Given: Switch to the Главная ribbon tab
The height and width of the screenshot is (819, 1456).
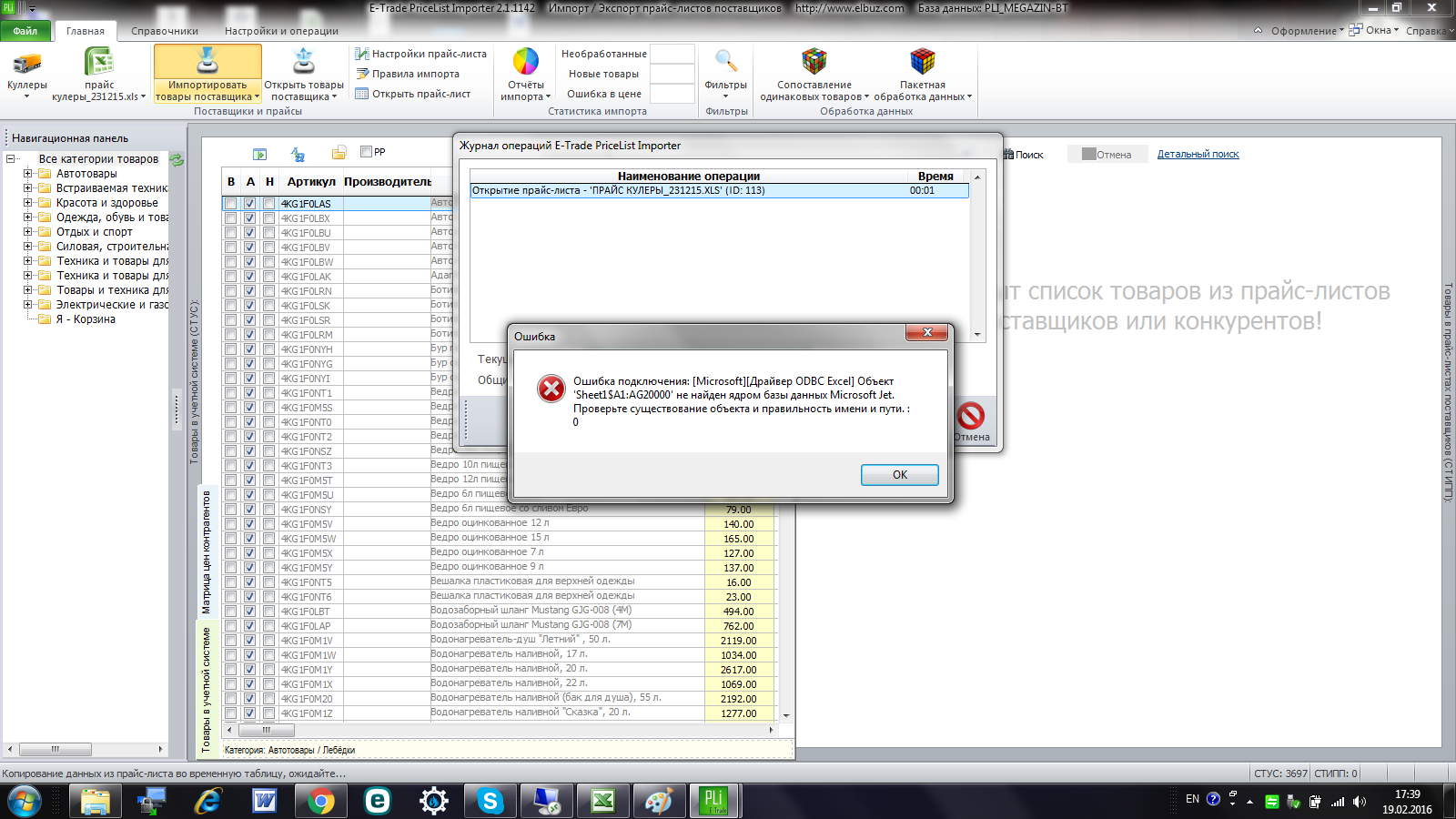Looking at the screenshot, I should pos(86,31).
